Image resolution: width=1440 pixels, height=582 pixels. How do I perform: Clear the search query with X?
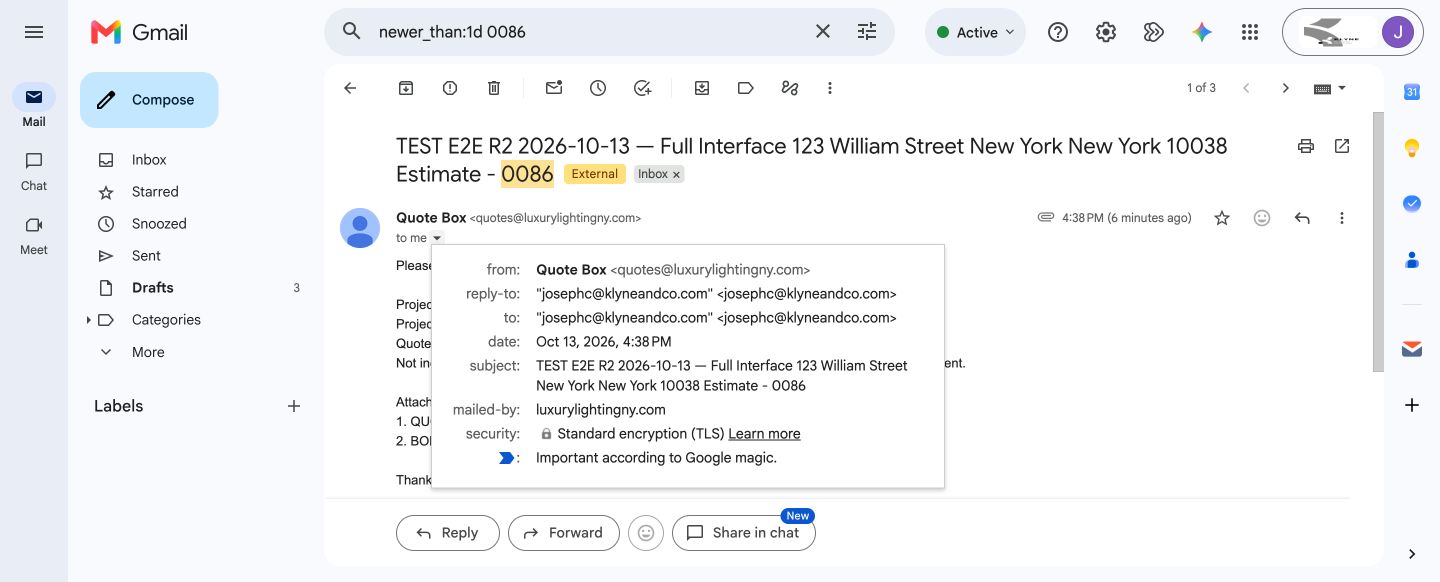823,32
